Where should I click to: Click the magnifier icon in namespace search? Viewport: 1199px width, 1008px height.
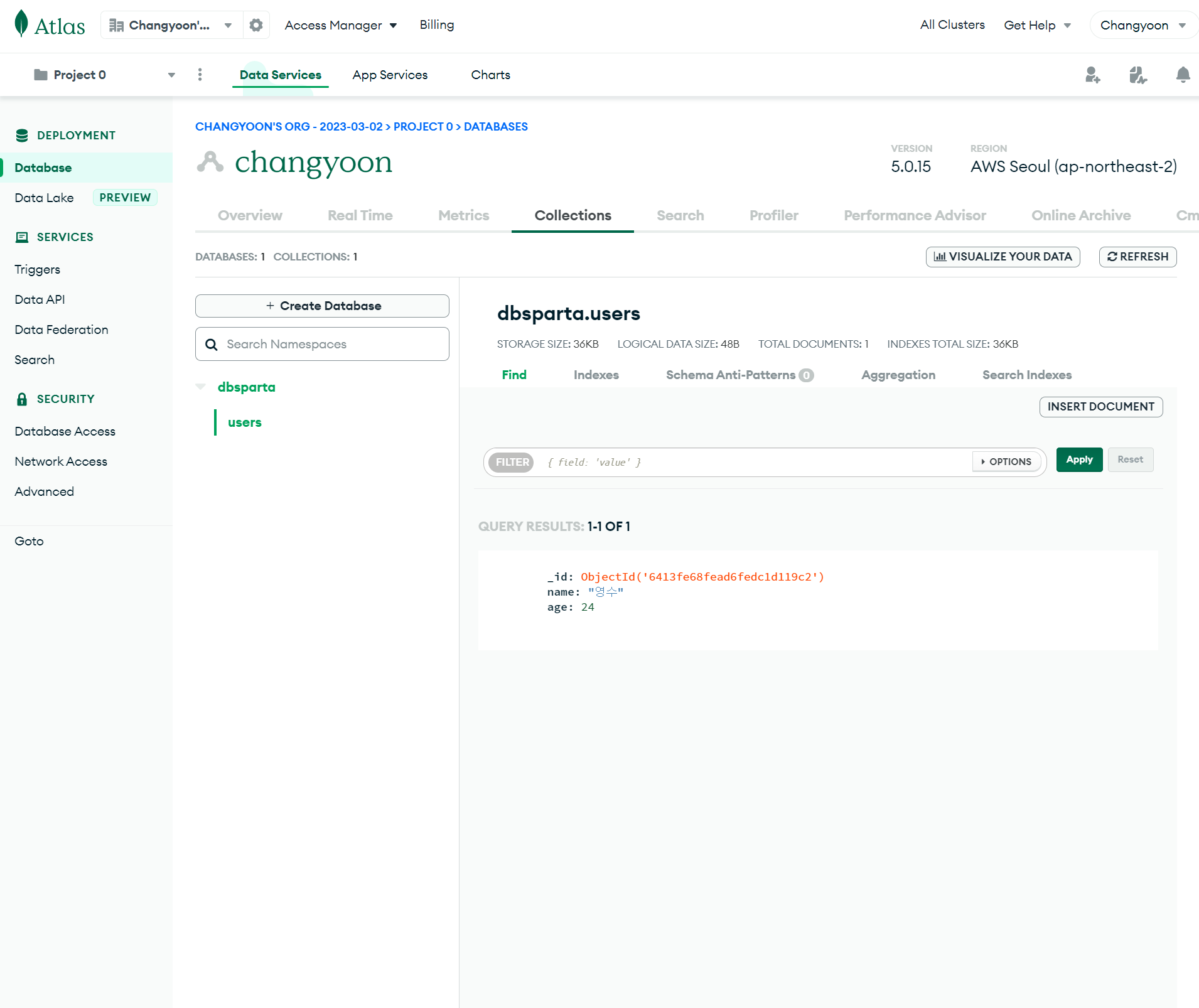tap(212, 345)
